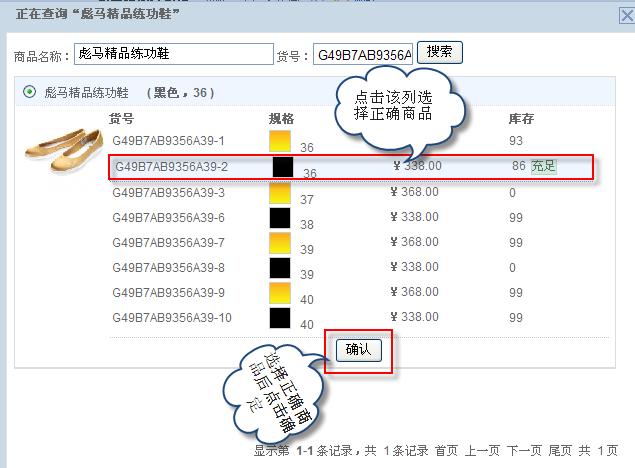Click the yellow swatch for G49B7AB9356A39-9

pyautogui.click(x=280, y=292)
